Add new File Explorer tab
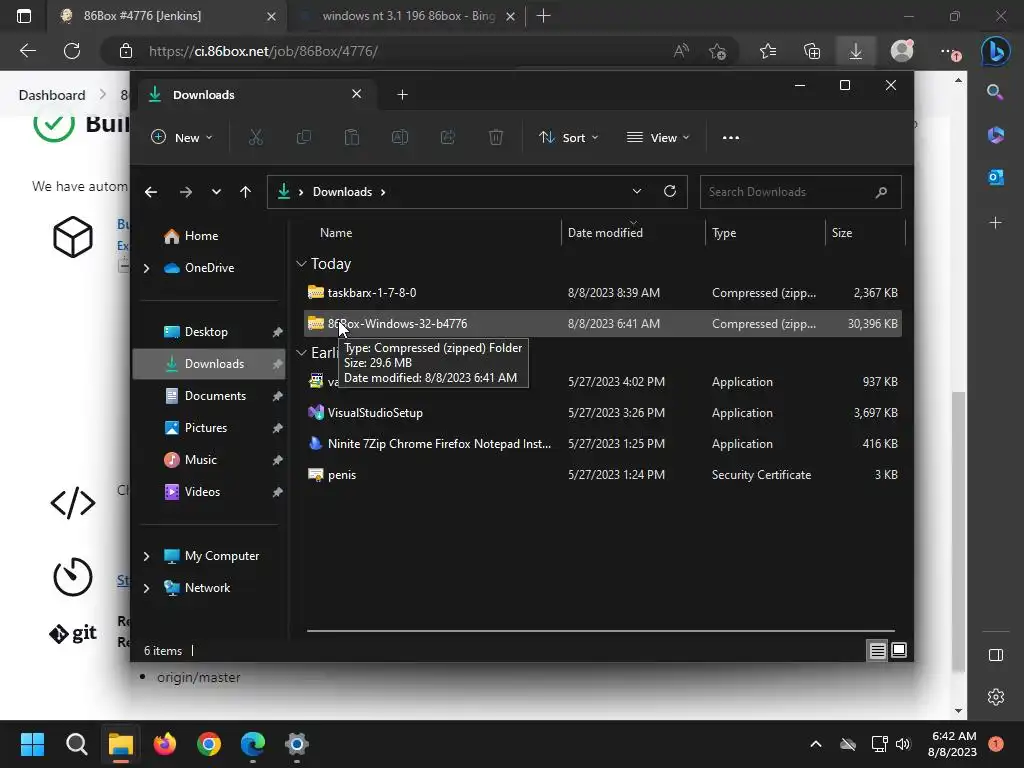The height and width of the screenshot is (768, 1024). 402,95
